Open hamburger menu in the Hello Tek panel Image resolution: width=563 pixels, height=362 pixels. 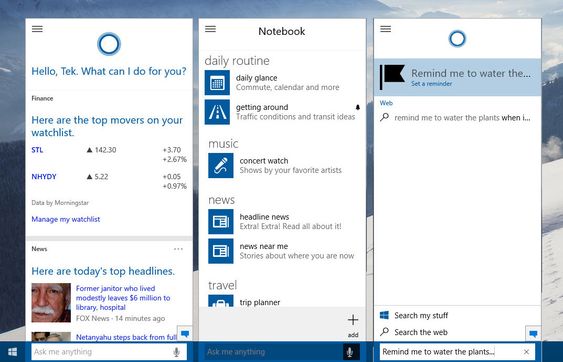pyautogui.click(x=37, y=29)
